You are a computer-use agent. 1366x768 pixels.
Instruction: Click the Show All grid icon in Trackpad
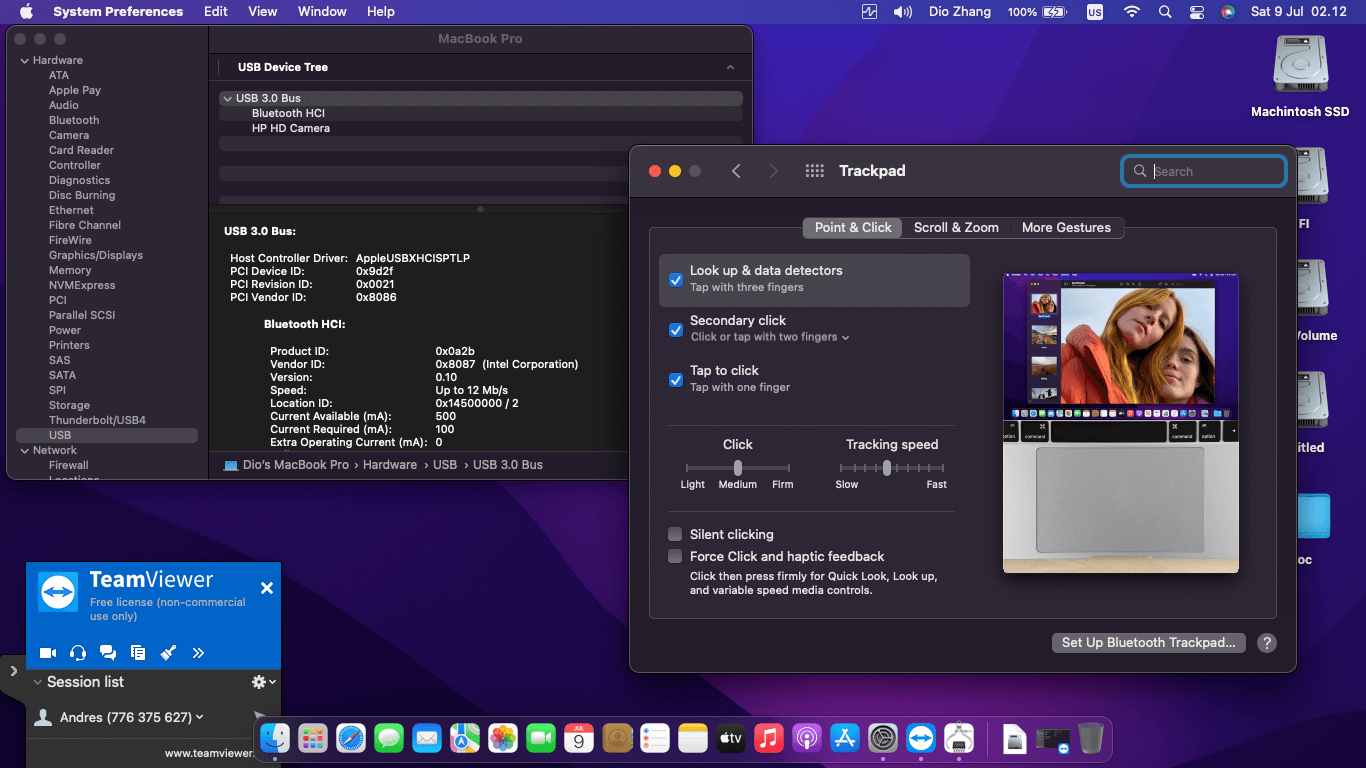[814, 171]
